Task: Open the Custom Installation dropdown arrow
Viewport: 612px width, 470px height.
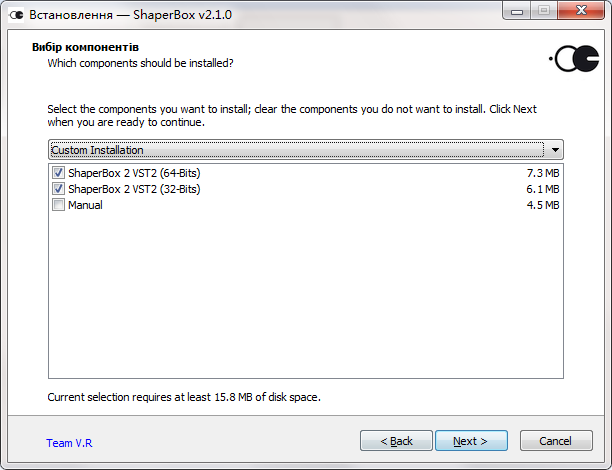Action: point(555,150)
